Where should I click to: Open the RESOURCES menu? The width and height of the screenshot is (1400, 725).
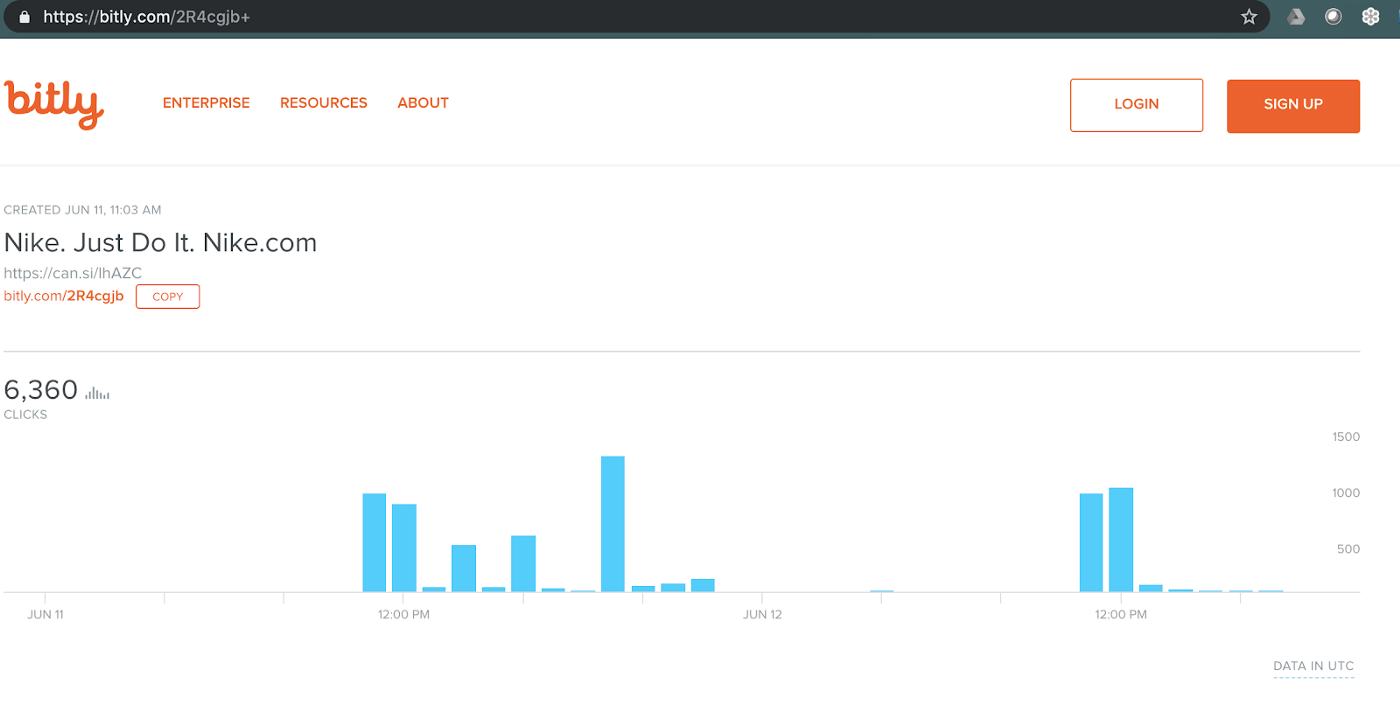pos(324,103)
